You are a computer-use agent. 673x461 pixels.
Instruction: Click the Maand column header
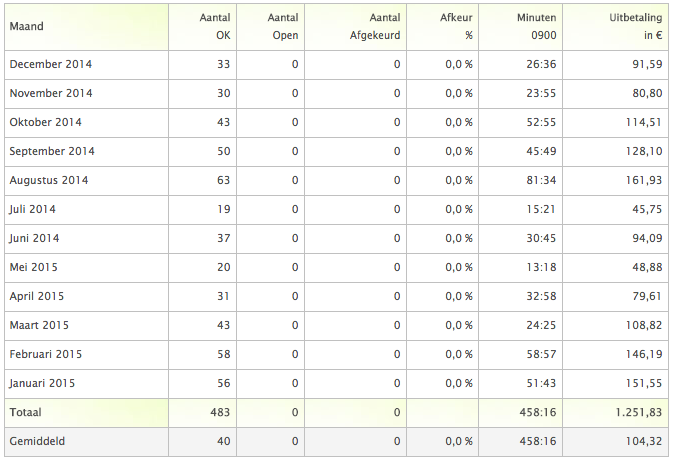(x=86, y=27)
